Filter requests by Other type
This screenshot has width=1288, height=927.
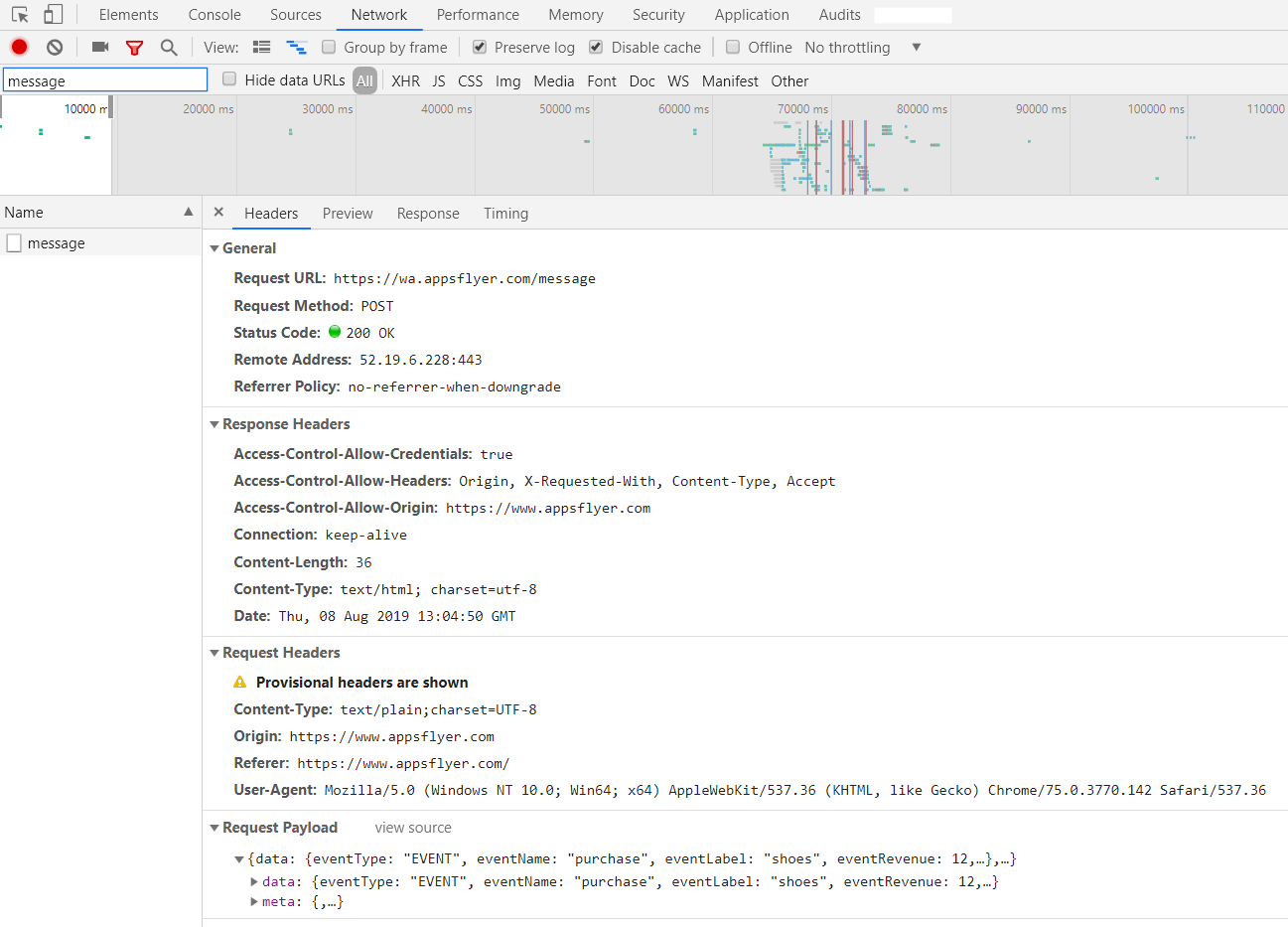[789, 80]
